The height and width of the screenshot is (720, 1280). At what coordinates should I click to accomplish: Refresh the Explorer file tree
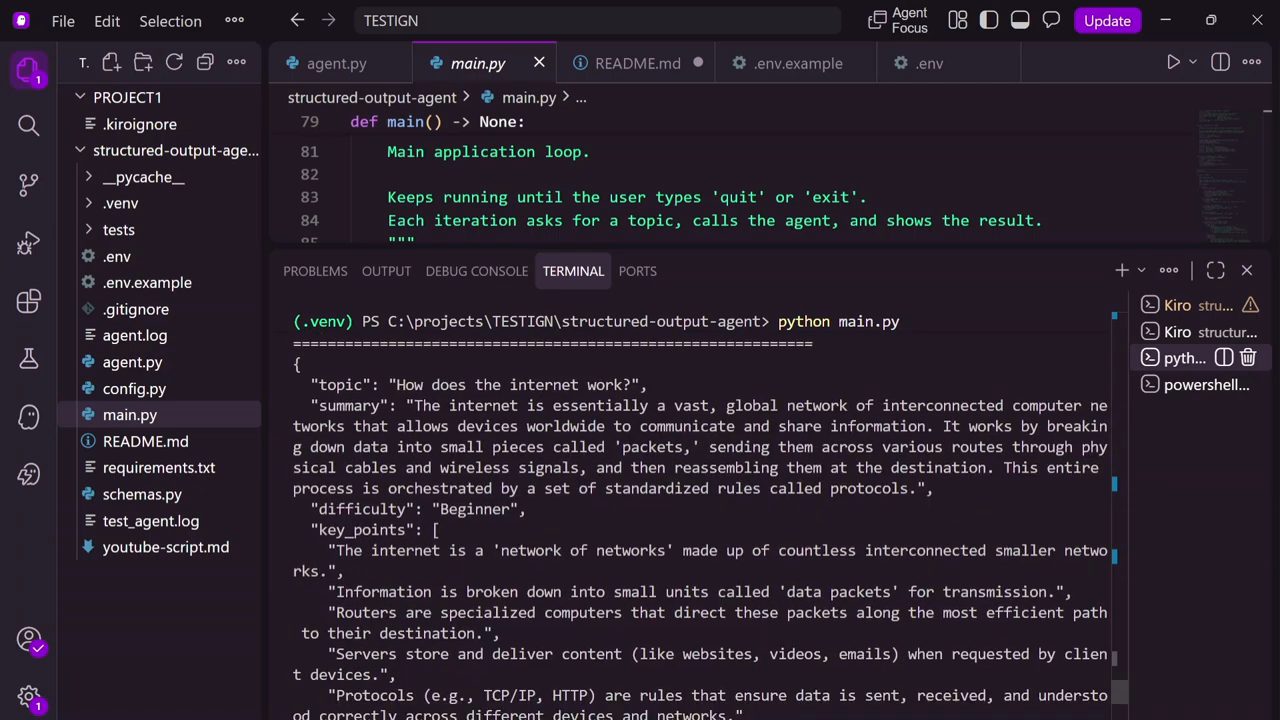click(174, 62)
